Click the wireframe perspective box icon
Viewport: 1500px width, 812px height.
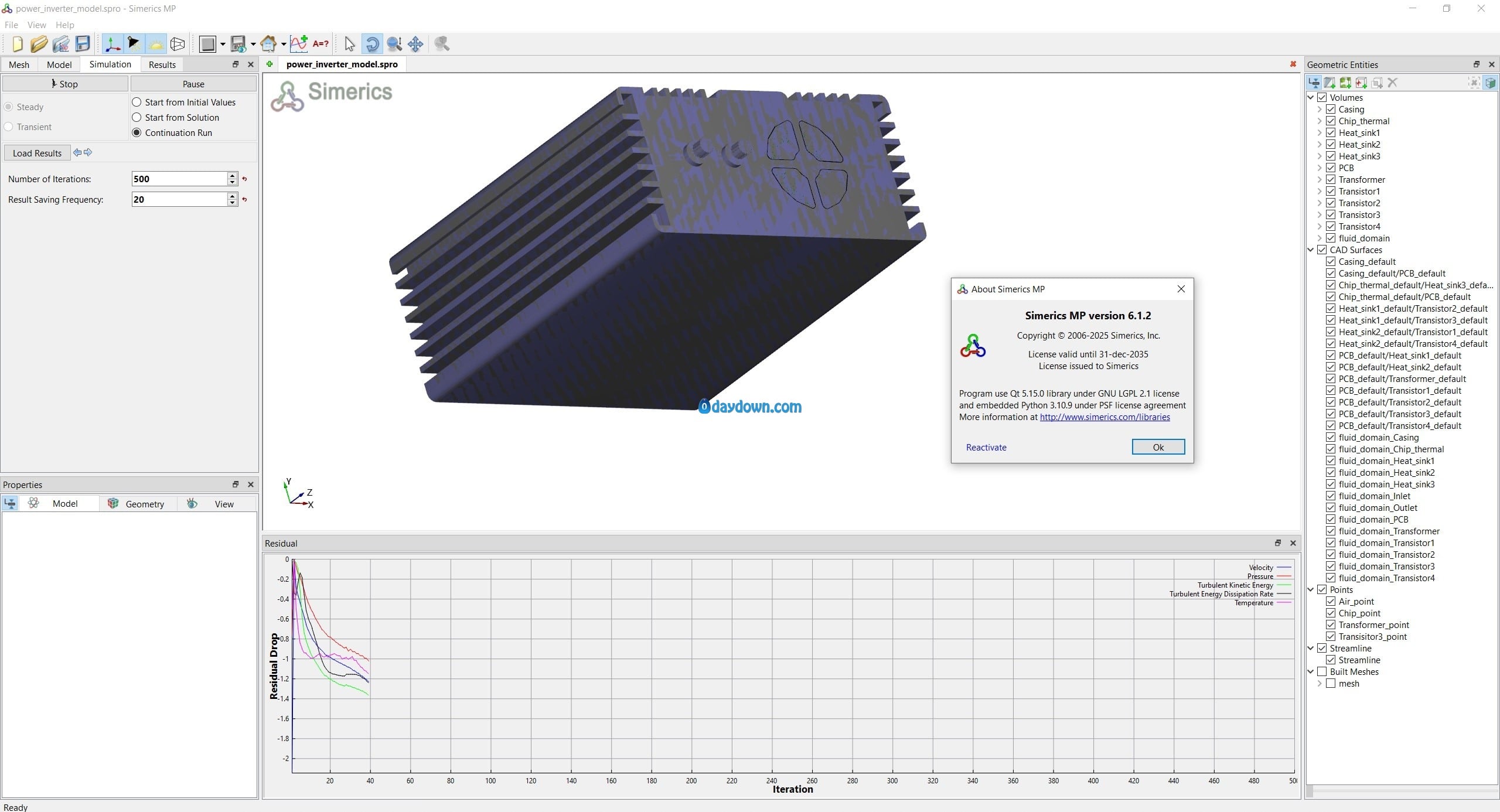click(178, 44)
